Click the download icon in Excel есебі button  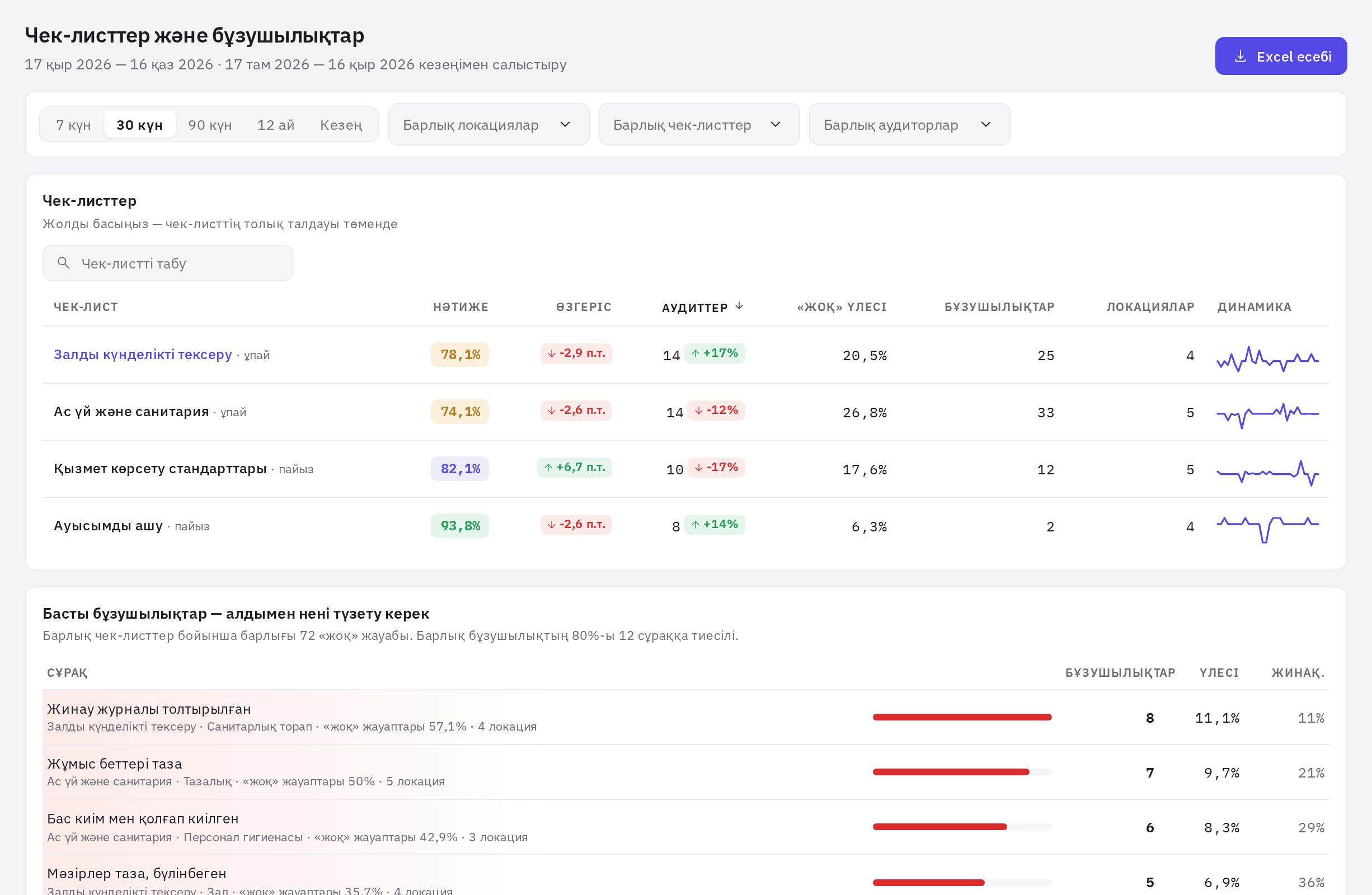[x=1240, y=56]
